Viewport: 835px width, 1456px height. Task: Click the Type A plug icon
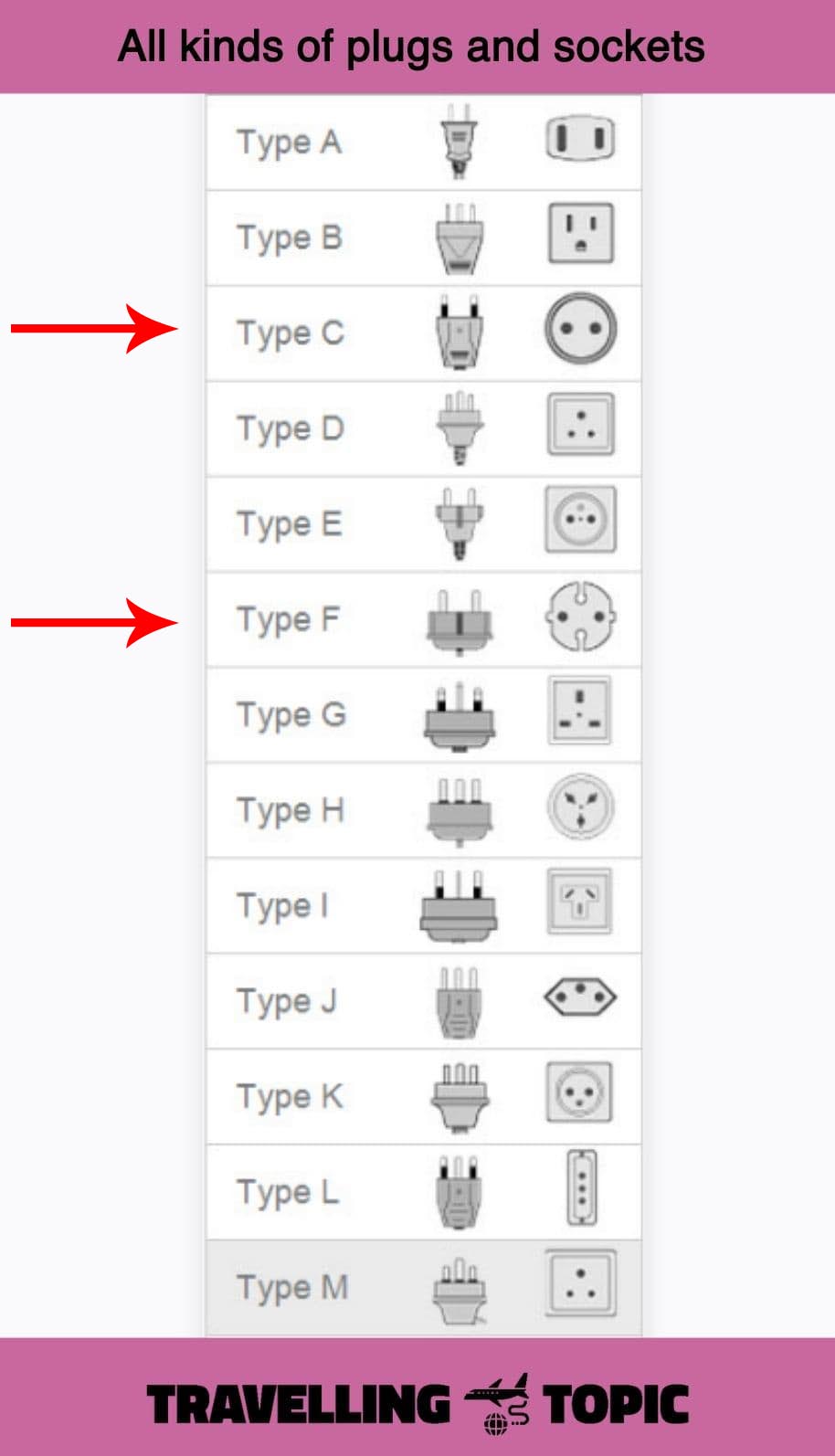point(460,142)
